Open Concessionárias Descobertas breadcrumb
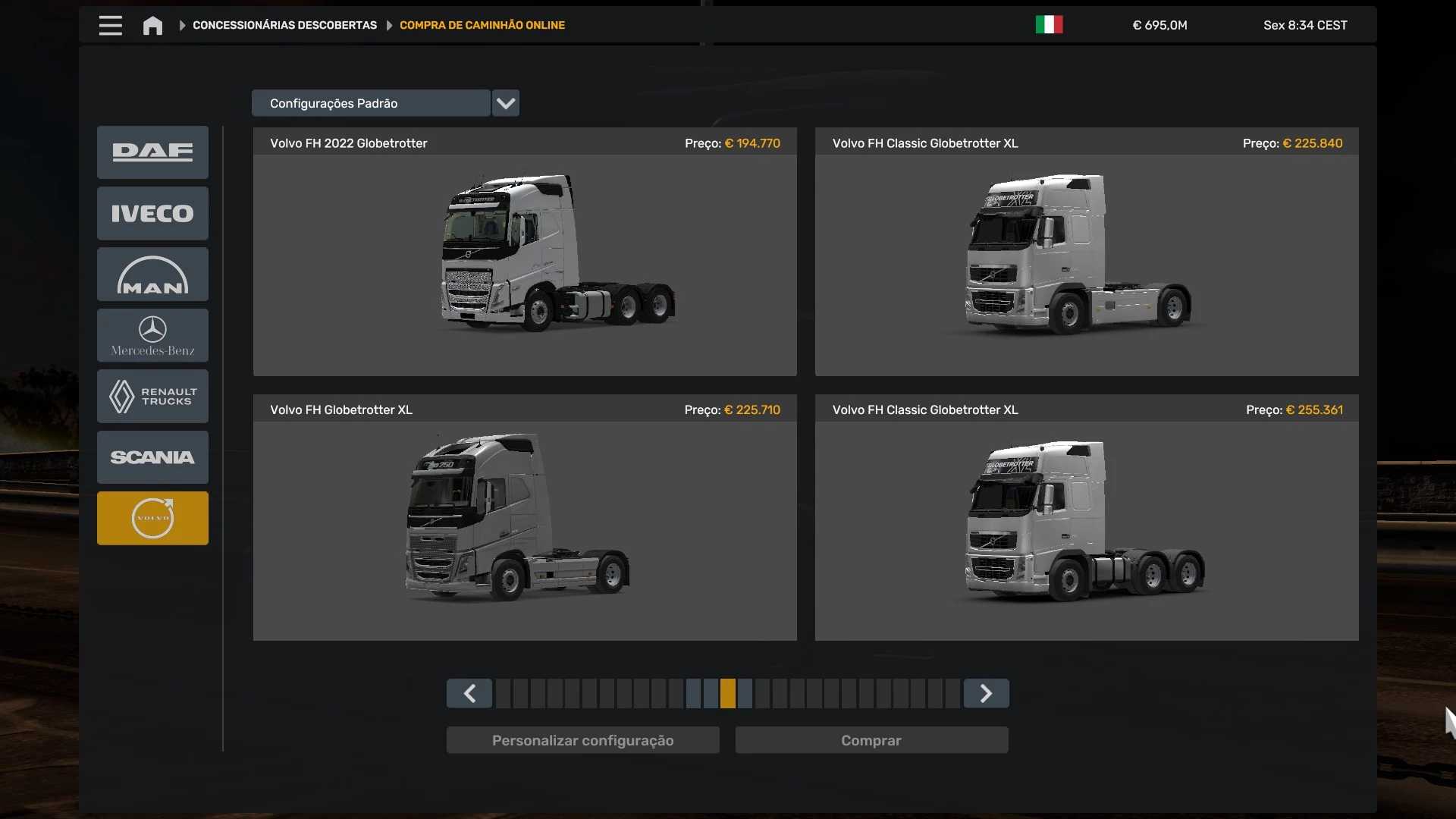The width and height of the screenshot is (1456, 819). coord(284,25)
